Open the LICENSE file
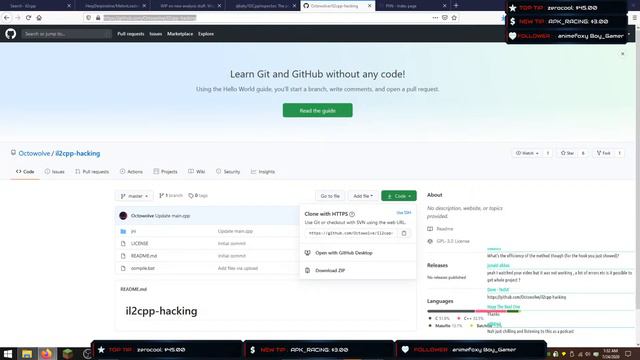Image resolution: width=640 pixels, height=360 pixels. point(140,244)
